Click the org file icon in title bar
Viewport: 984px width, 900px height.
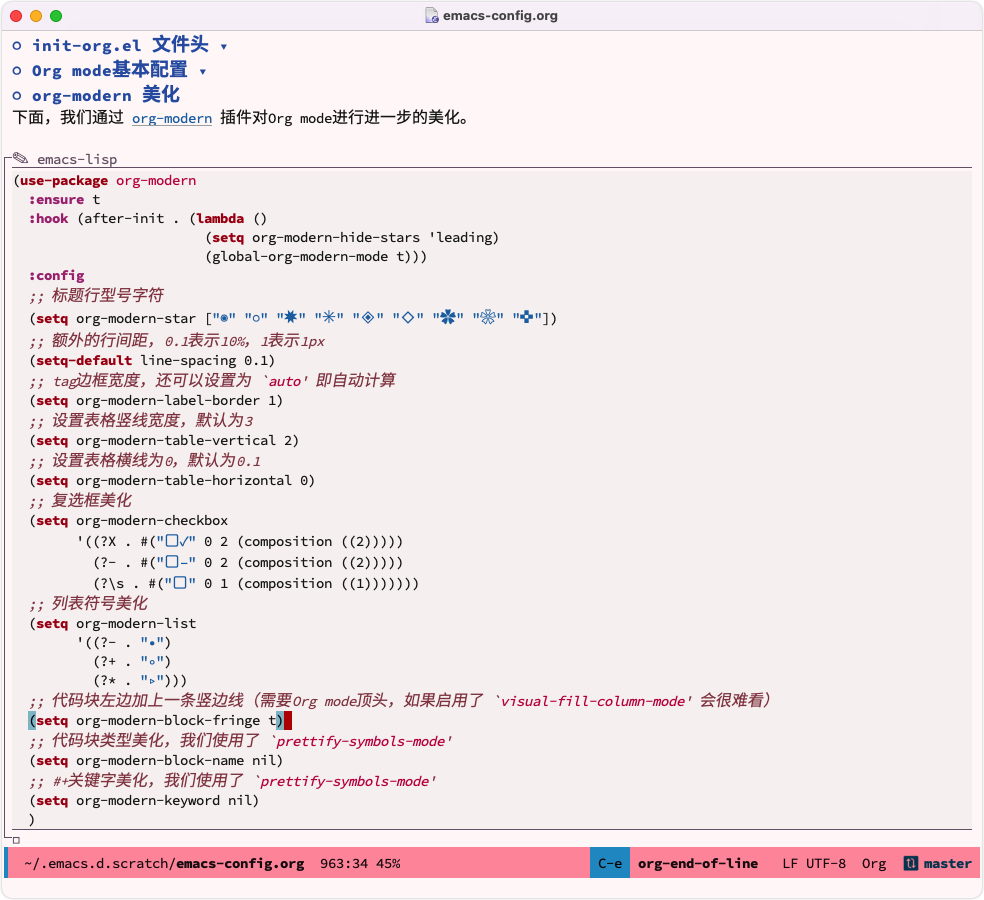click(x=432, y=15)
